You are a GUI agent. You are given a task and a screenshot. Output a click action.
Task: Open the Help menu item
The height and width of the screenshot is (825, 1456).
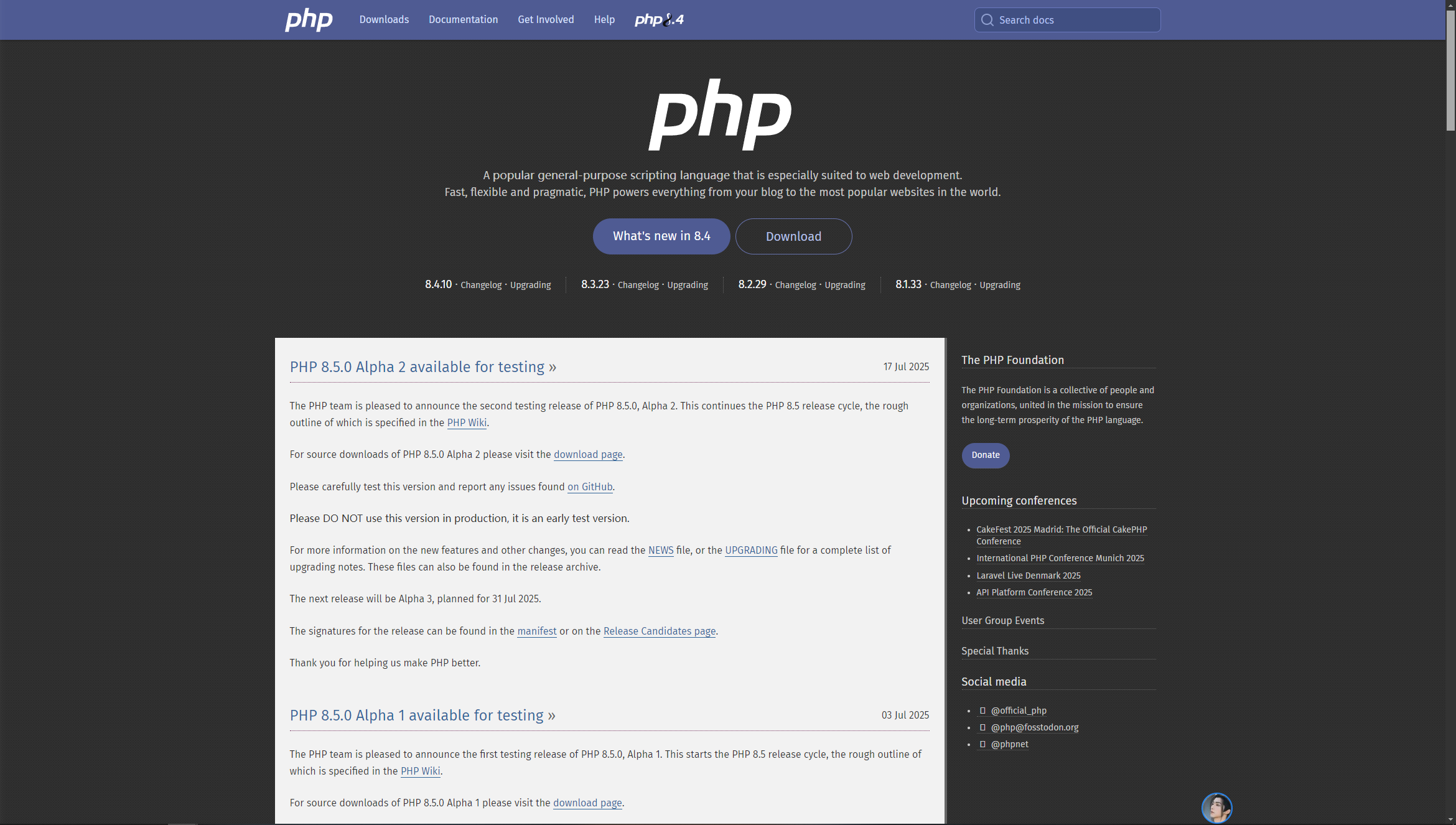[x=604, y=20]
